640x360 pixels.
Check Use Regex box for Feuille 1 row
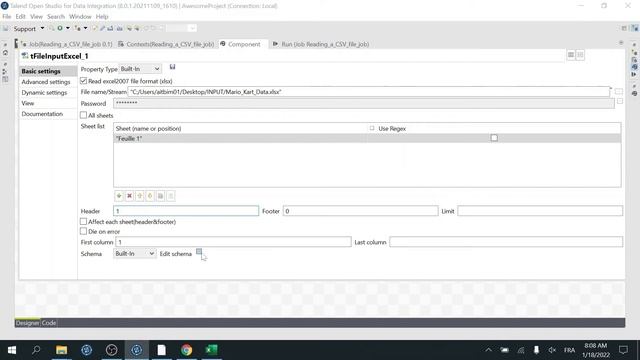(x=494, y=138)
